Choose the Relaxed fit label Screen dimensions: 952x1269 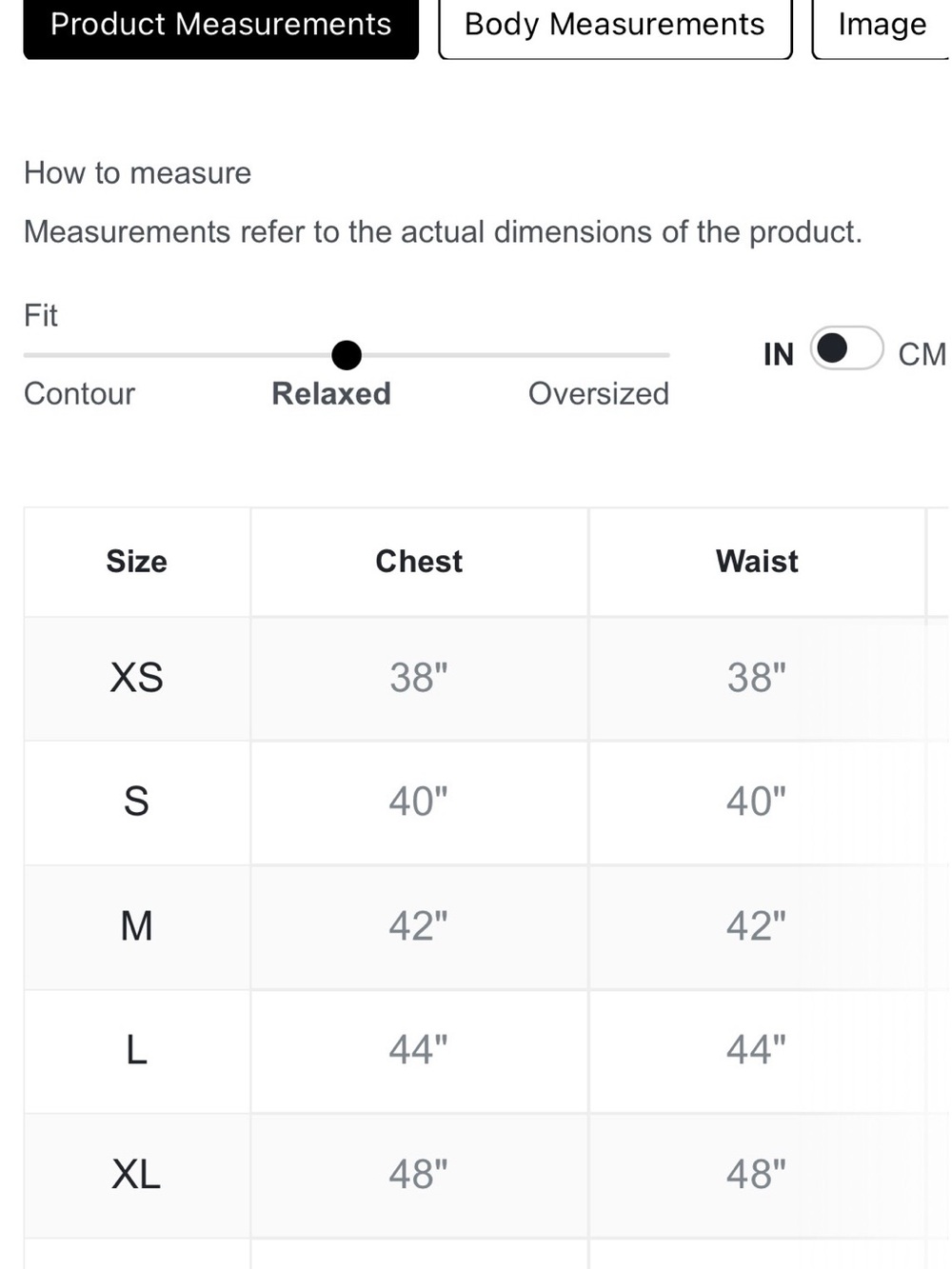(x=331, y=393)
